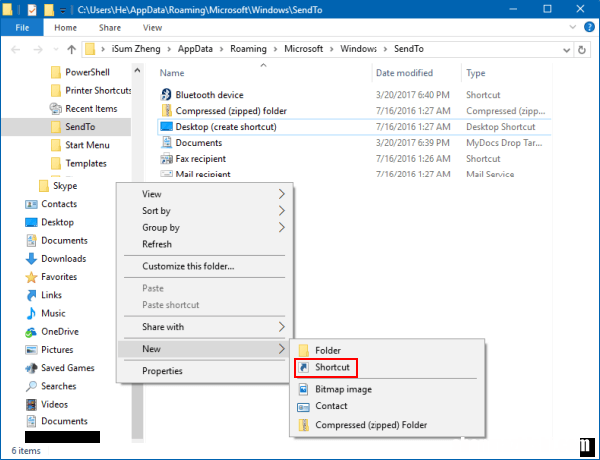Click the Contact icon in New submenu
The width and height of the screenshot is (600, 460).
303,406
